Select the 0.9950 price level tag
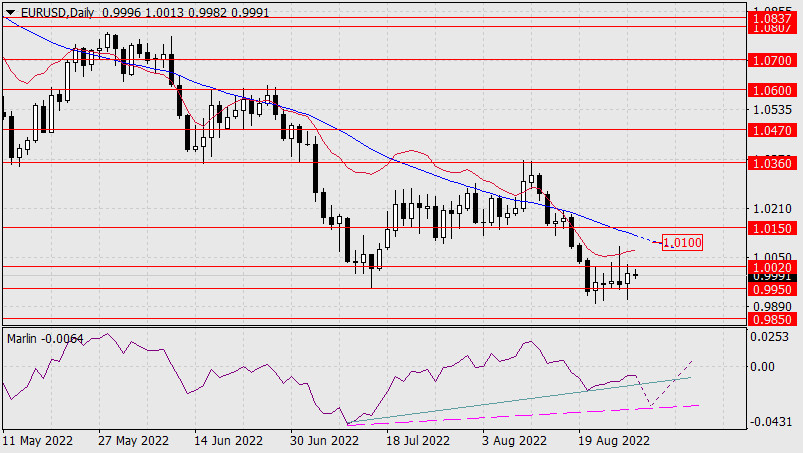 [774, 288]
